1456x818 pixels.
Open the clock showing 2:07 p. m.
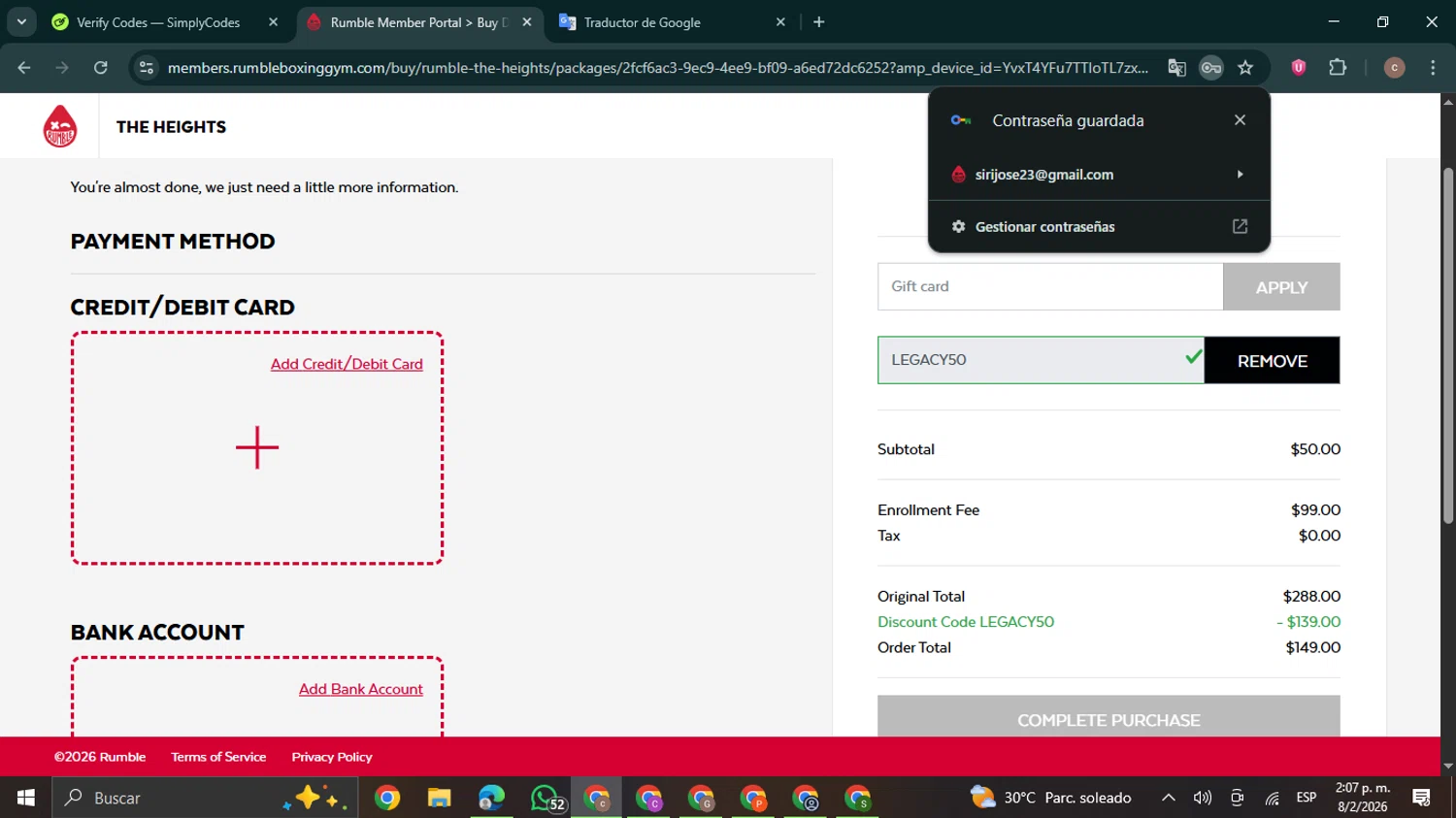coord(1363,798)
